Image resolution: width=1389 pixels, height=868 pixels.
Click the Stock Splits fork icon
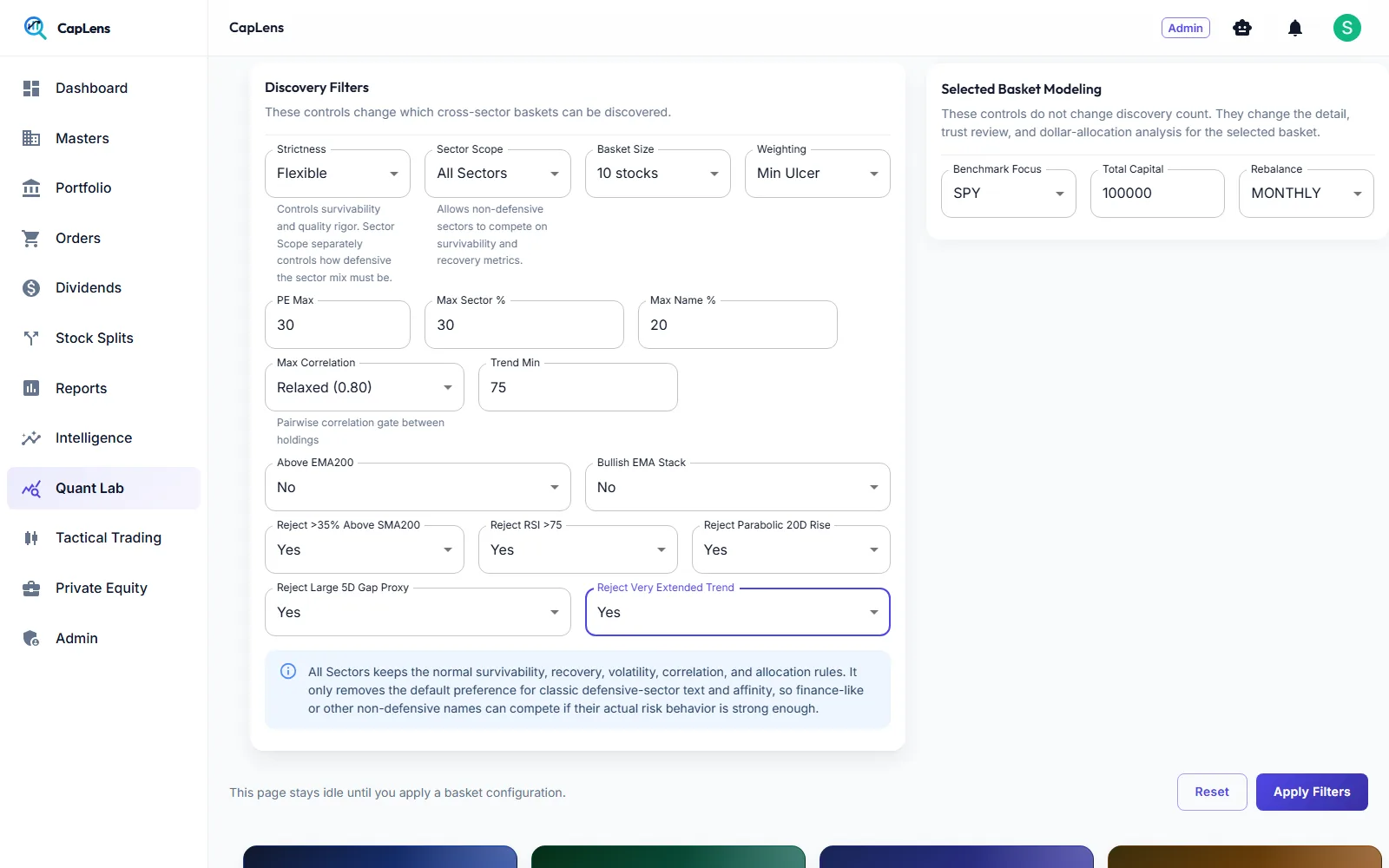(31, 339)
